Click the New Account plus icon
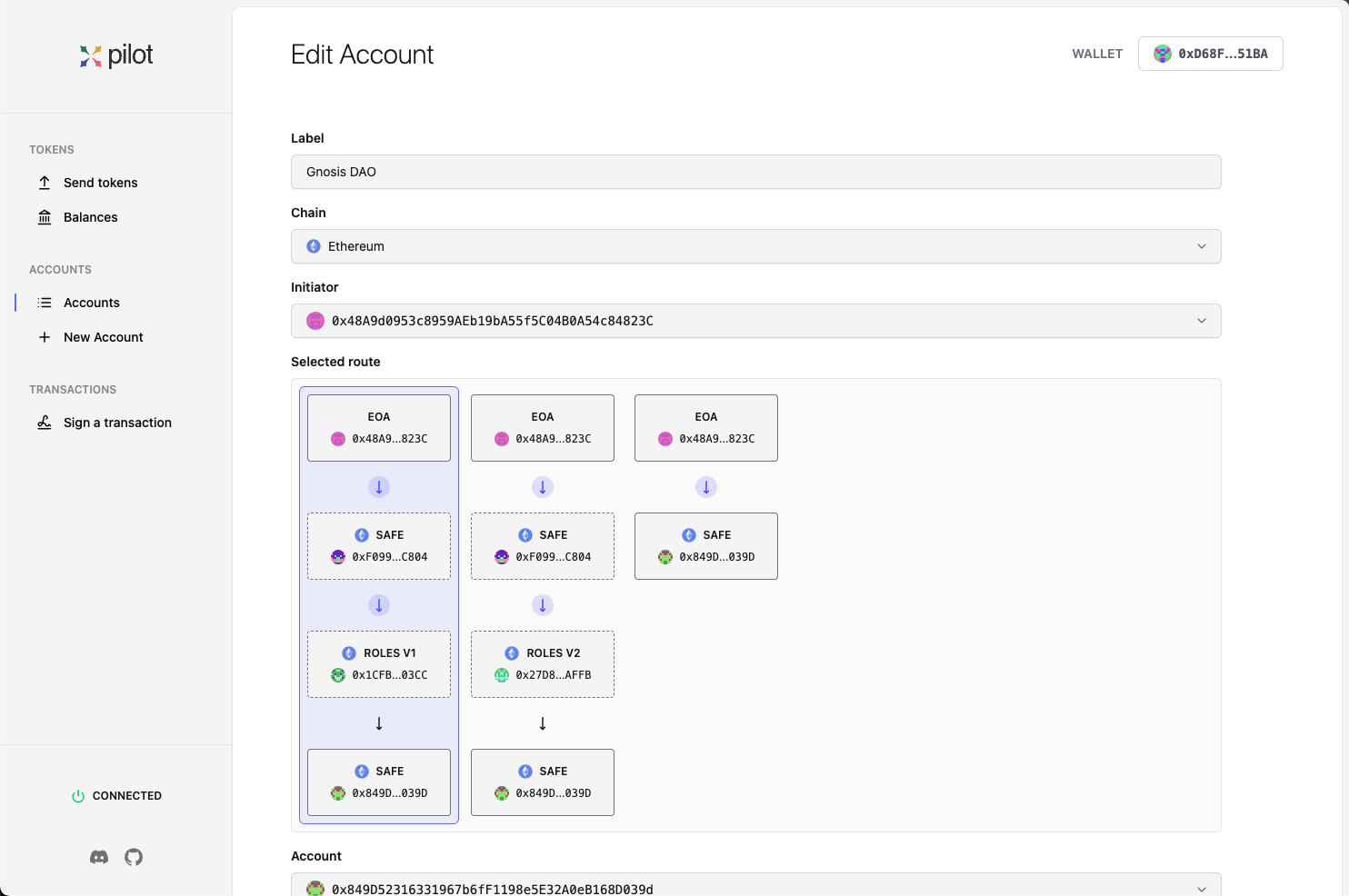1349x896 pixels. click(x=45, y=337)
